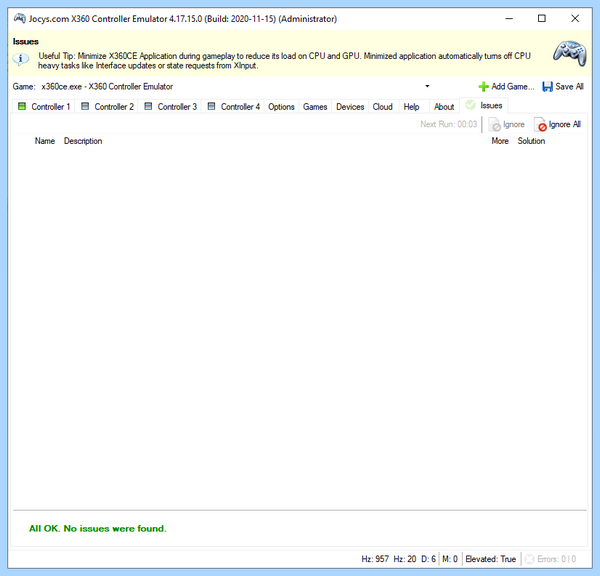600x576 pixels.
Task: Click the 'All OK. No issues were found.' message
Action: [x=98, y=529]
